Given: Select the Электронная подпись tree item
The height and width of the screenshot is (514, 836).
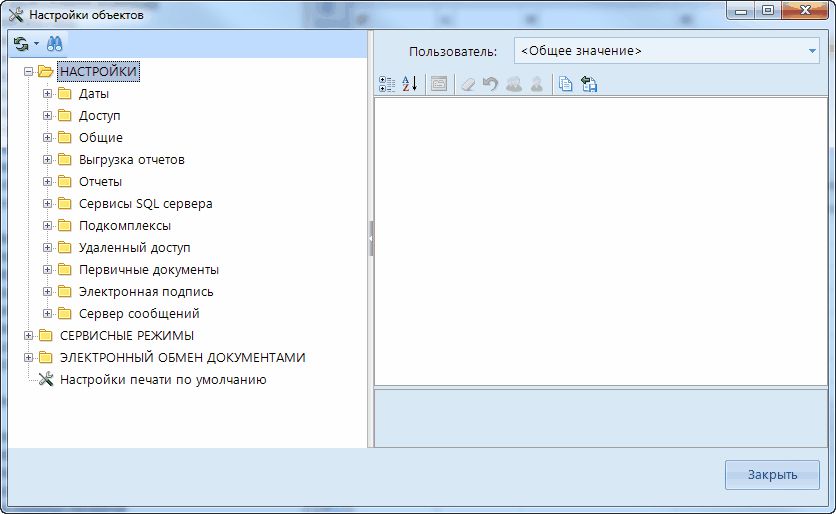Looking at the screenshot, I should (146, 292).
